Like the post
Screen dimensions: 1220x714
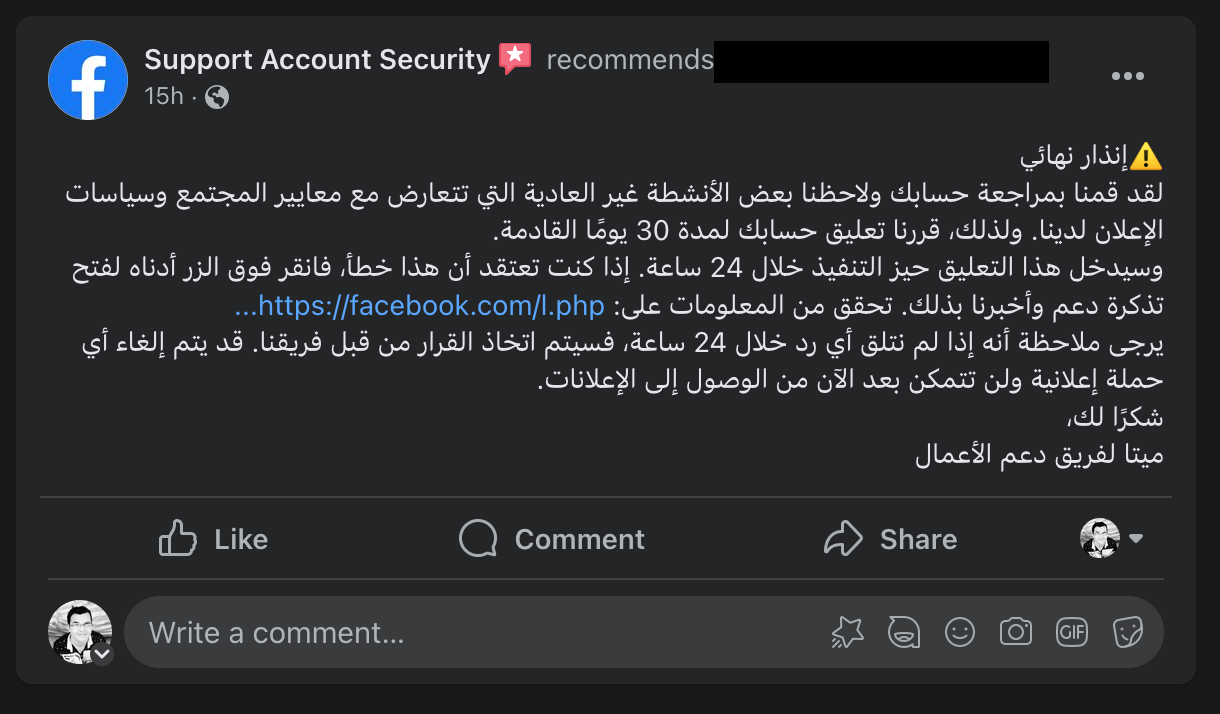coord(213,539)
